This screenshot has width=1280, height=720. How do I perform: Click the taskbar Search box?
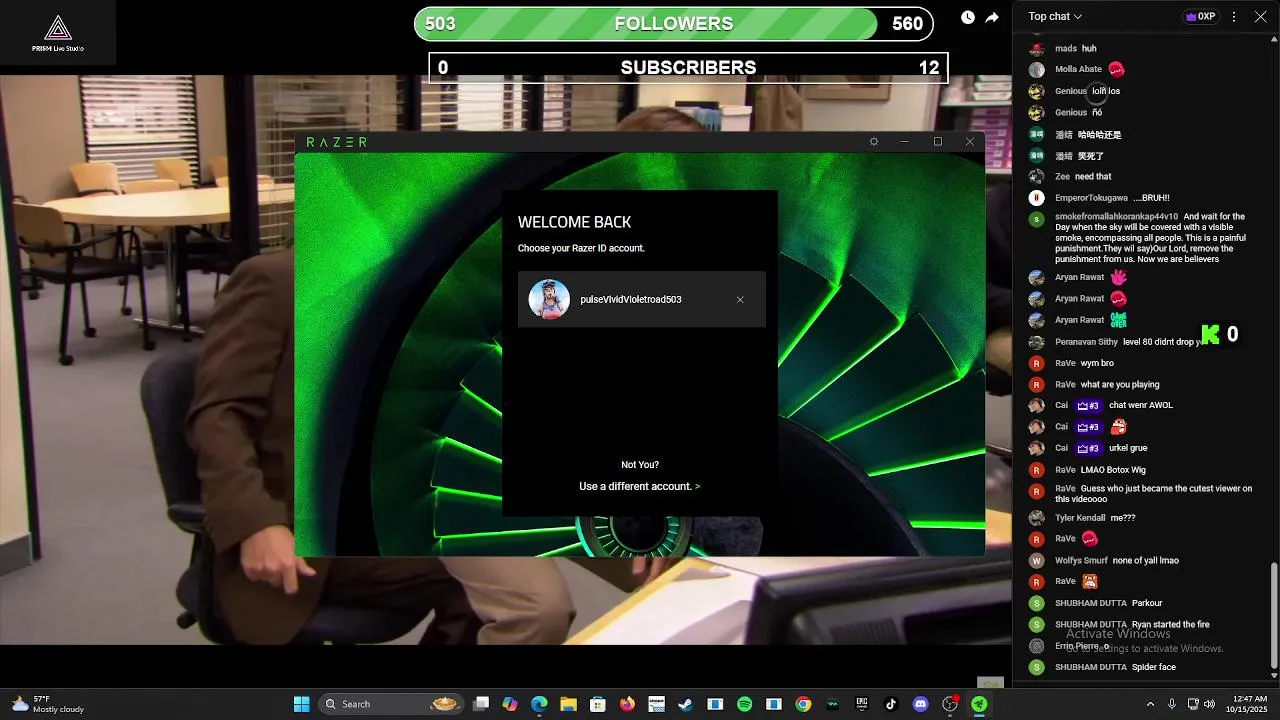tap(391, 704)
